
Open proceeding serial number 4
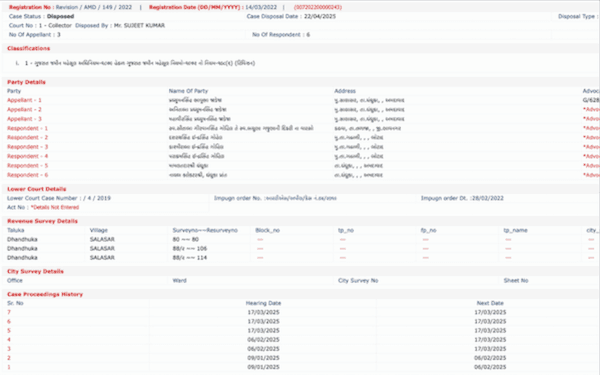click(x=9, y=340)
